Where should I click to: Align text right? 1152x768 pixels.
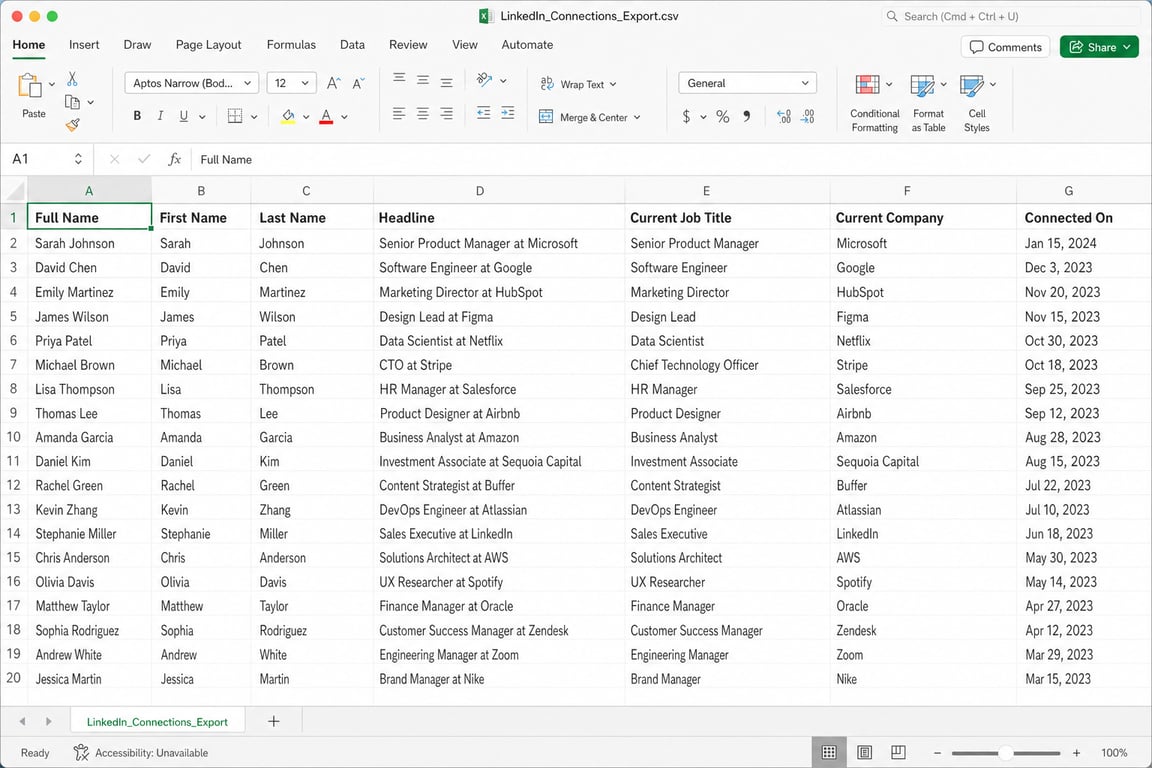tap(447, 113)
